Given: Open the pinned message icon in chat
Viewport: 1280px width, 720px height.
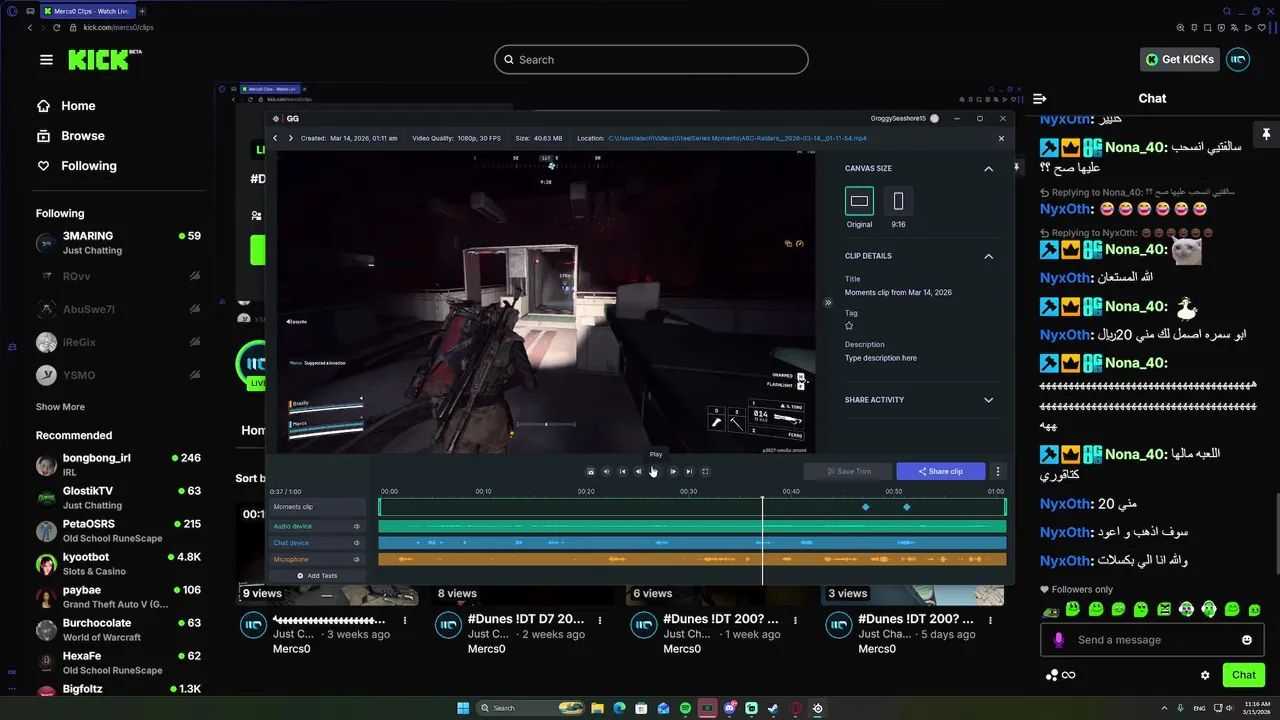Looking at the screenshot, I should tap(1266, 134).
